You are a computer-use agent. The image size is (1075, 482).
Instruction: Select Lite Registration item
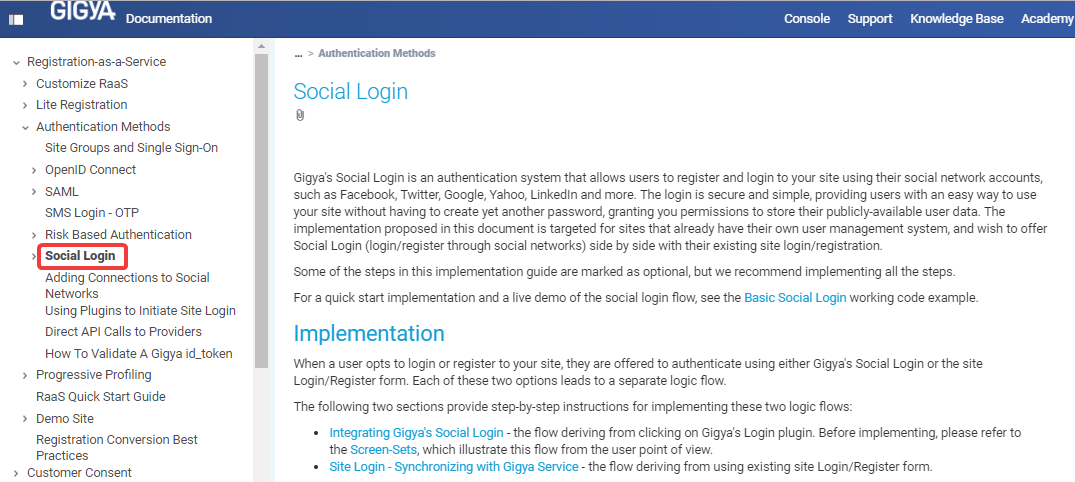(x=82, y=104)
